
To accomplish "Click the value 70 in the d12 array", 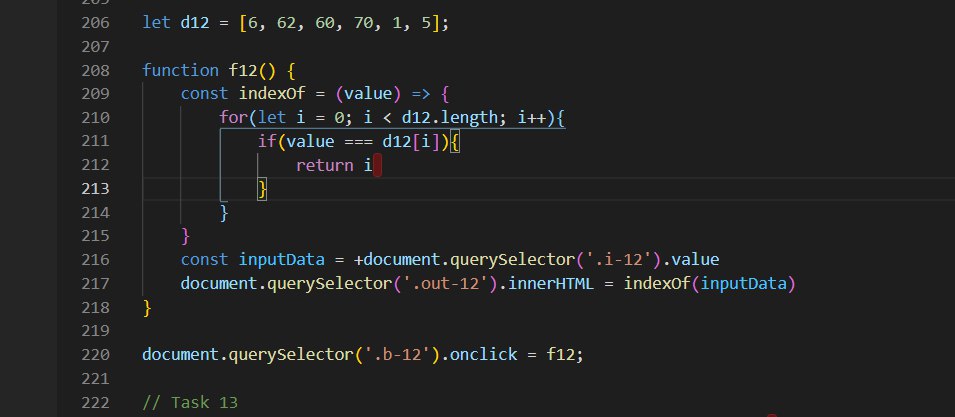I will click(363, 23).
